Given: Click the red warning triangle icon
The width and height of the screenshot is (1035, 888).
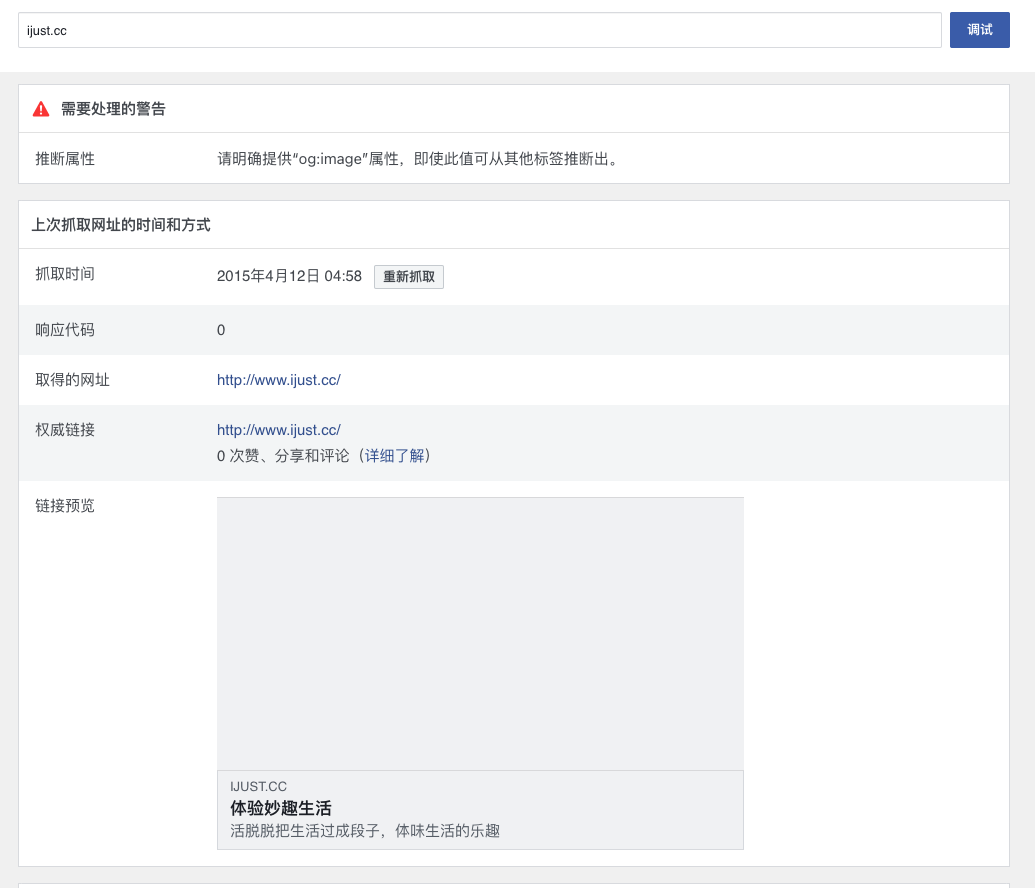Looking at the screenshot, I should [41, 109].
